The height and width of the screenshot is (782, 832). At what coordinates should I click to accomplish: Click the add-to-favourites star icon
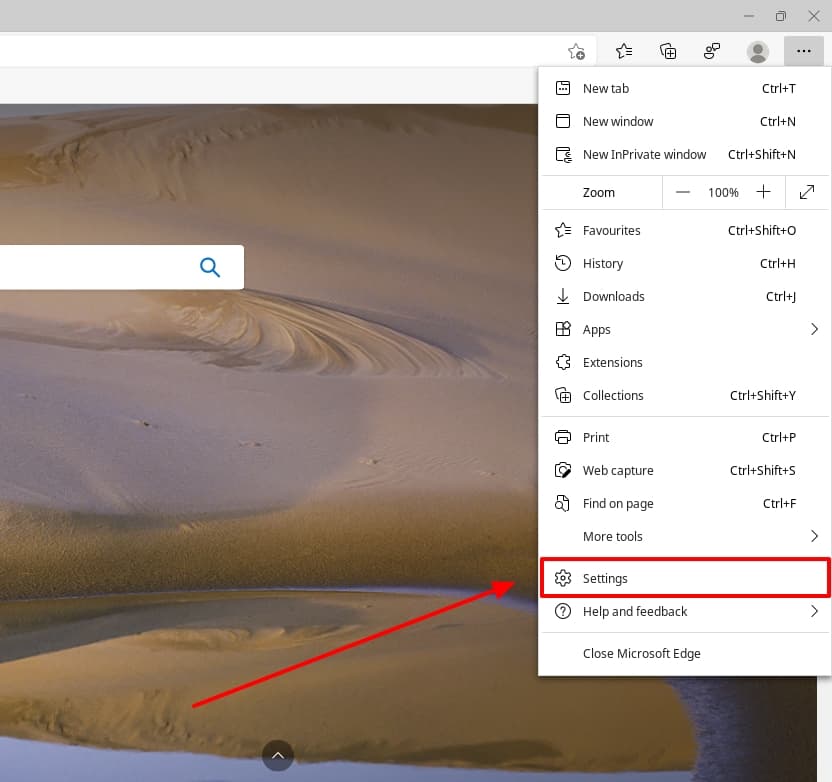[x=576, y=51]
